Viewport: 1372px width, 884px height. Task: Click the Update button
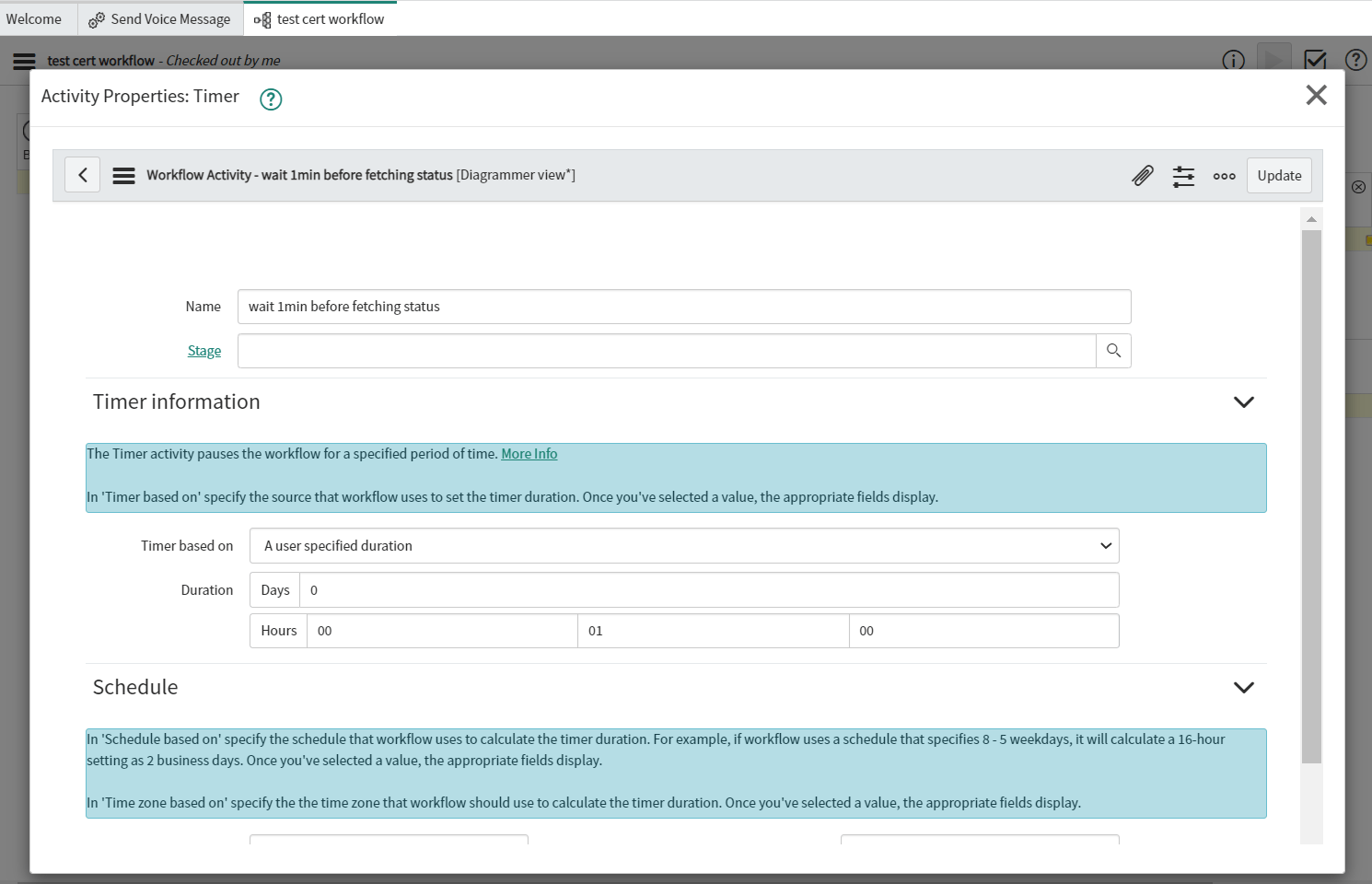click(x=1279, y=175)
